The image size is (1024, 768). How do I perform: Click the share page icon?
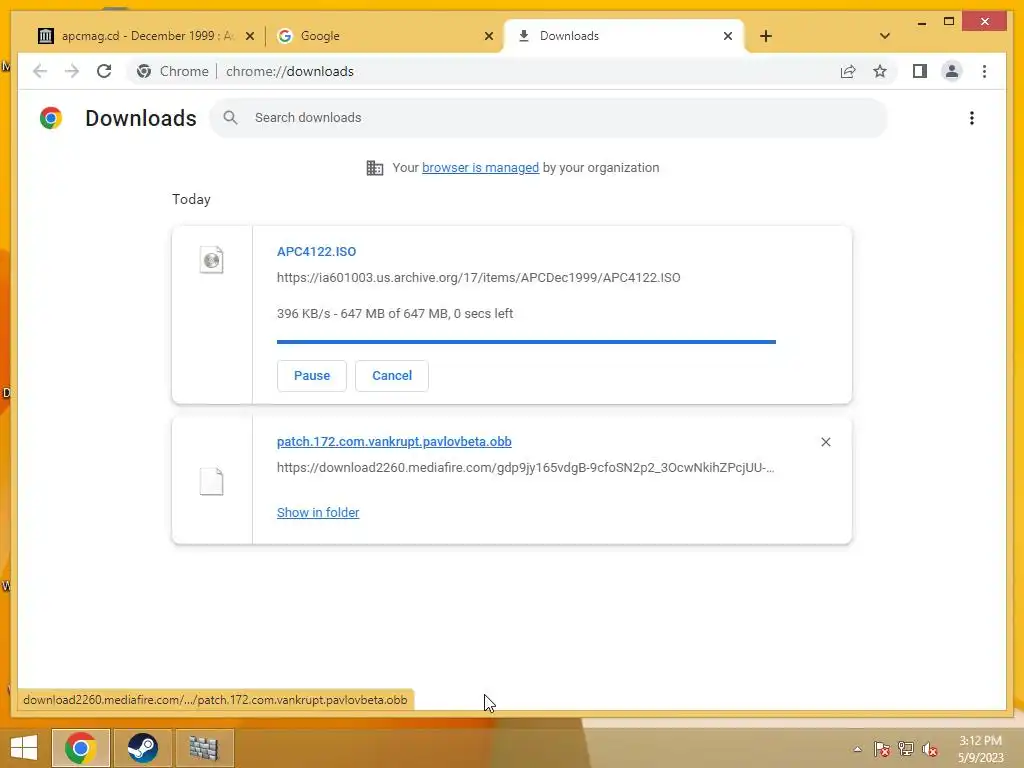(848, 71)
